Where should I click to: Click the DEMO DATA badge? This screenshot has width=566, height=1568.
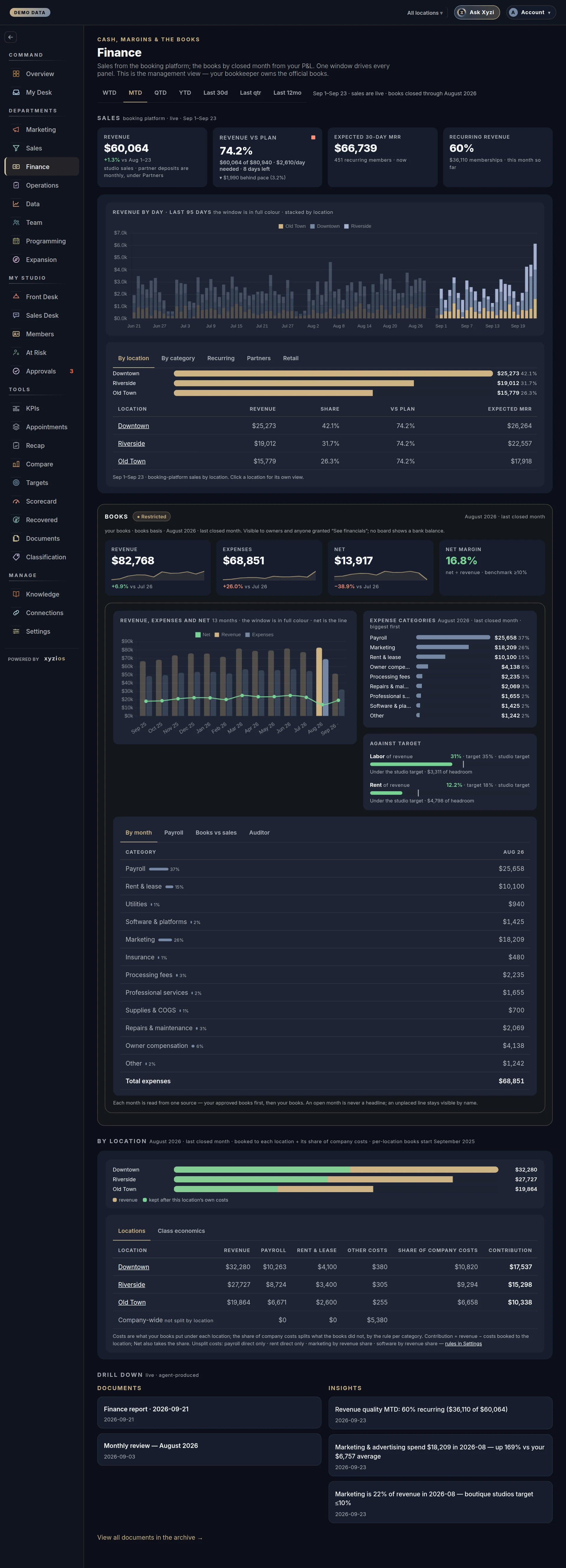pos(30,12)
